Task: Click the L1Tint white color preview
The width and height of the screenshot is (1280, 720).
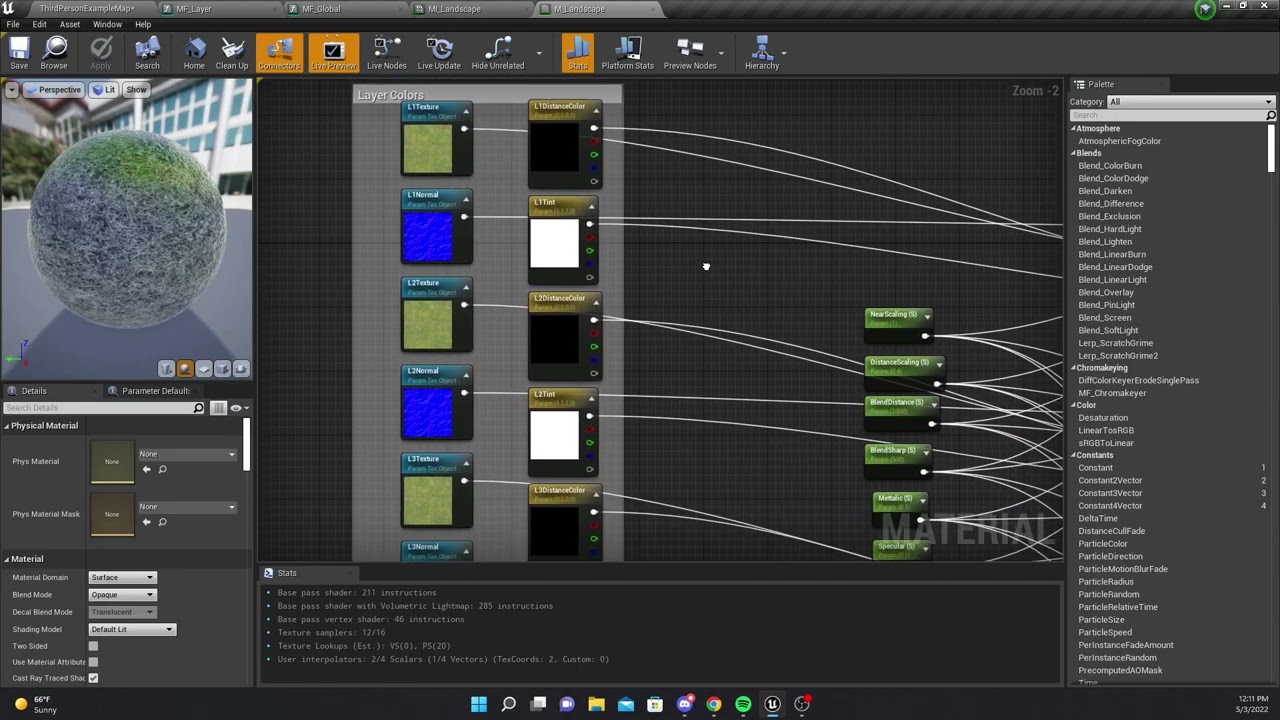Action: (554, 243)
